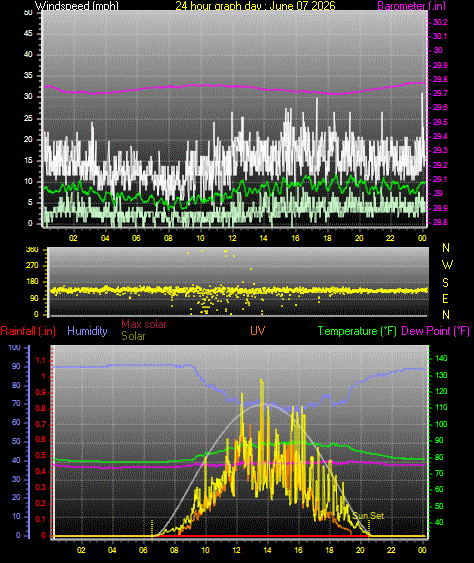The width and height of the screenshot is (474, 563).
Task: Click the green '140' temperature axis value
Action: [441, 358]
